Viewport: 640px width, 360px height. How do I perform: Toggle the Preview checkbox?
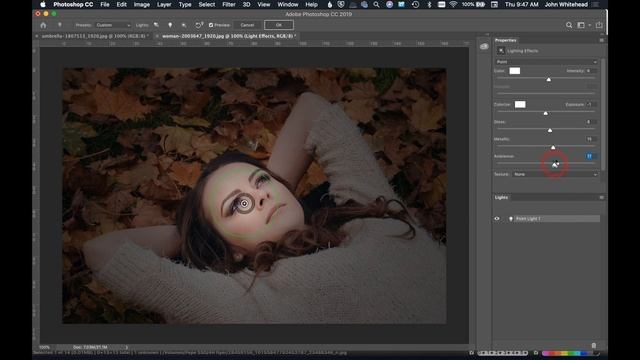tap(211, 25)
